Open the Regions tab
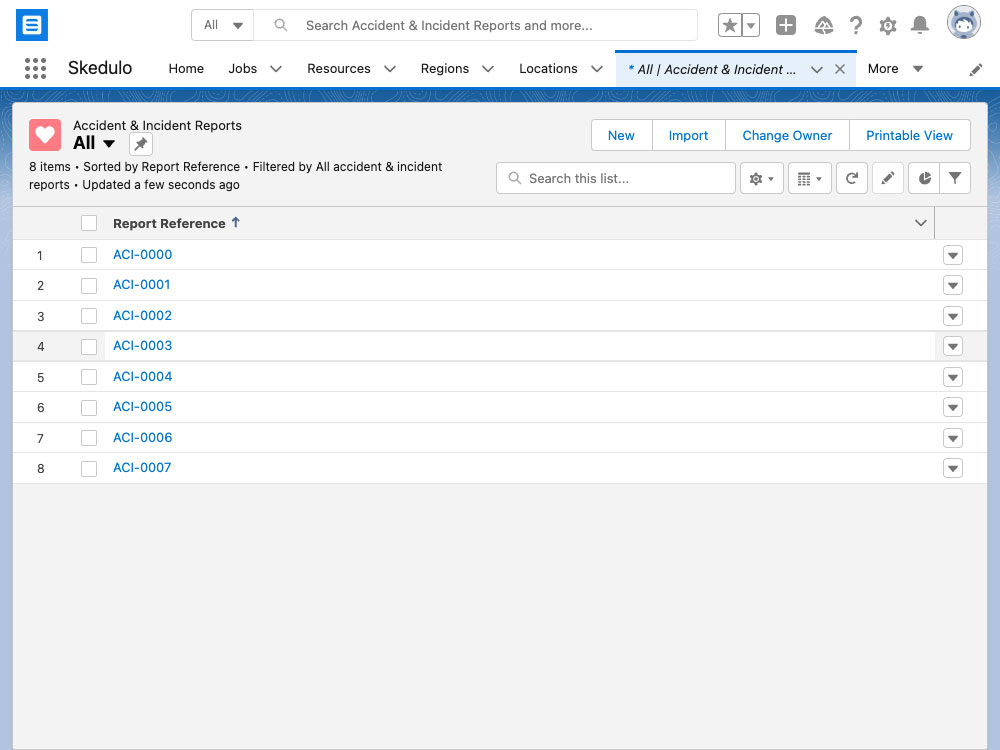The image size is (1000, 750). coord(445,69)
